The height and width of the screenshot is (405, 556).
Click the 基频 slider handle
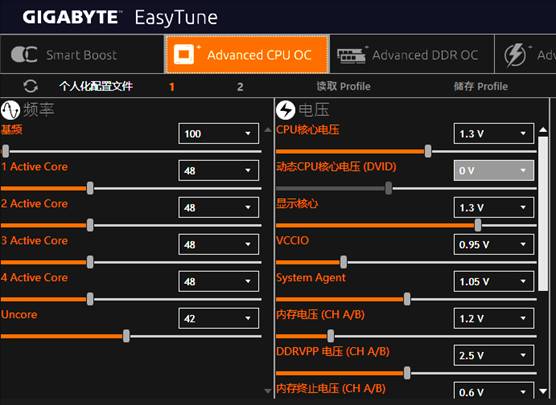pyautogui.click(x=5, y=151)
